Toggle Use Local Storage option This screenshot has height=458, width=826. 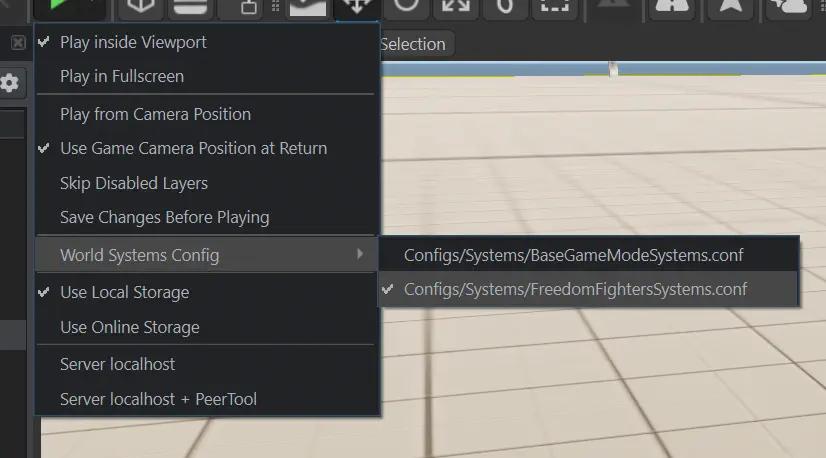pyautogui.click(x=208, y=293)
